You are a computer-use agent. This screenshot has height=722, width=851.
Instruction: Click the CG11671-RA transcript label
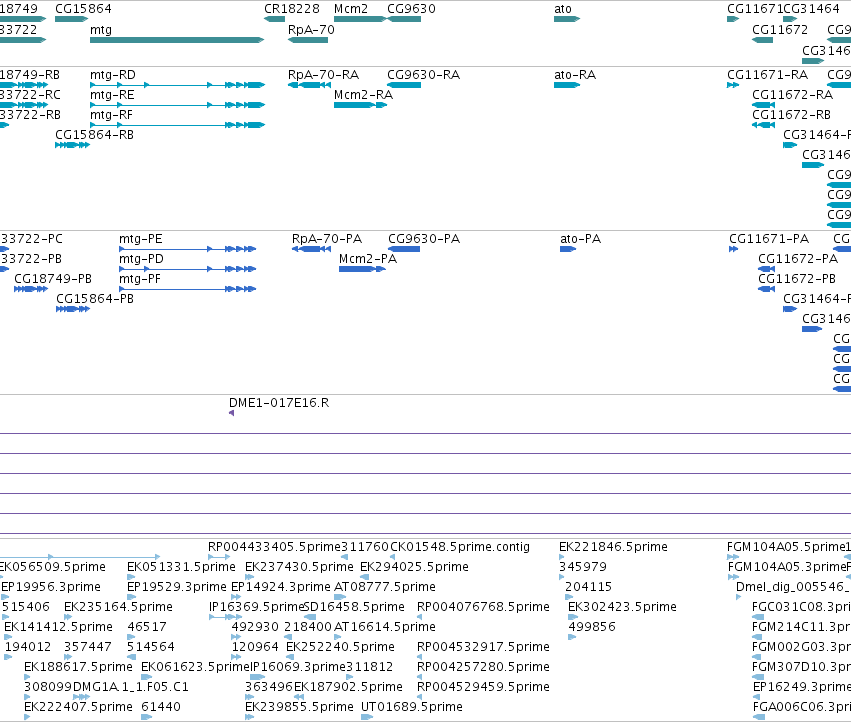[x=767, y=75]
